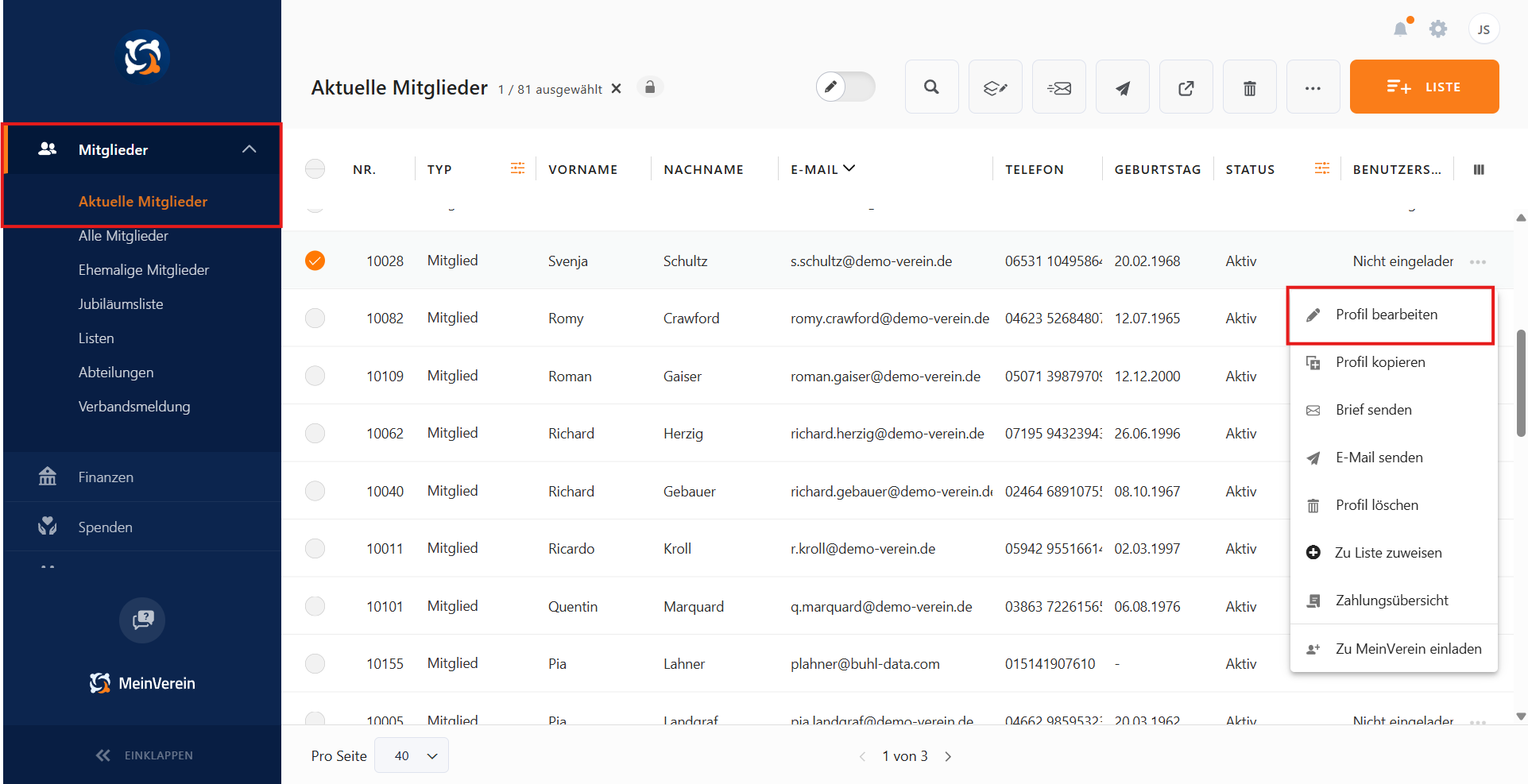Click the trash delete icon in toolbar
The width and height of the screenshot is (1528, 784).
point(1249,87)
